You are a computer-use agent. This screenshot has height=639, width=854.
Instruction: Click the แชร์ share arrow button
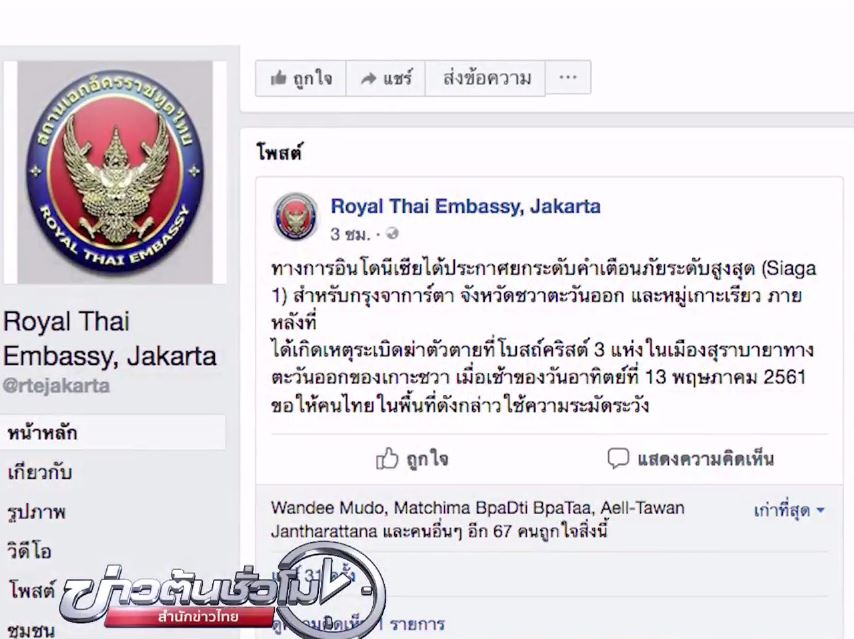click(x=386, y=78)
